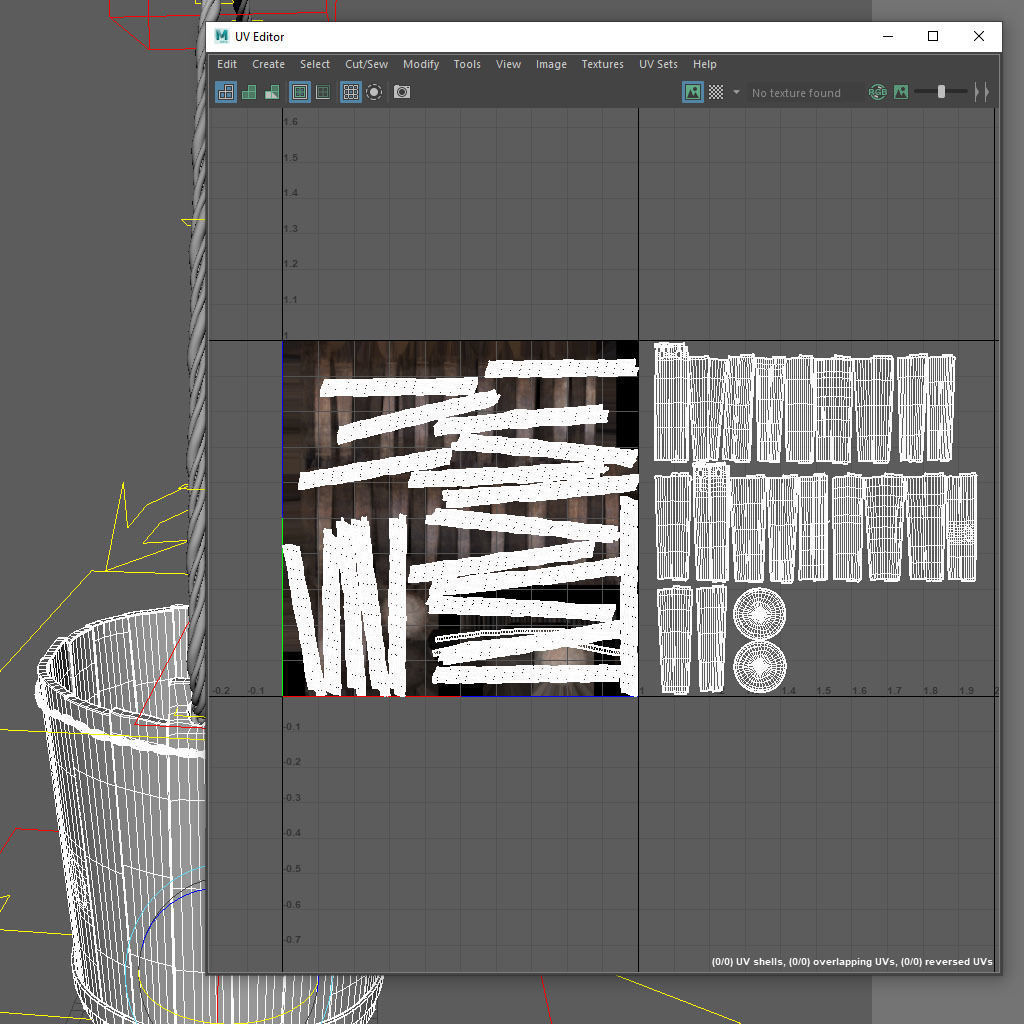
Task: Minimize the UV Editor window
Action: click(x=888, y=37)
